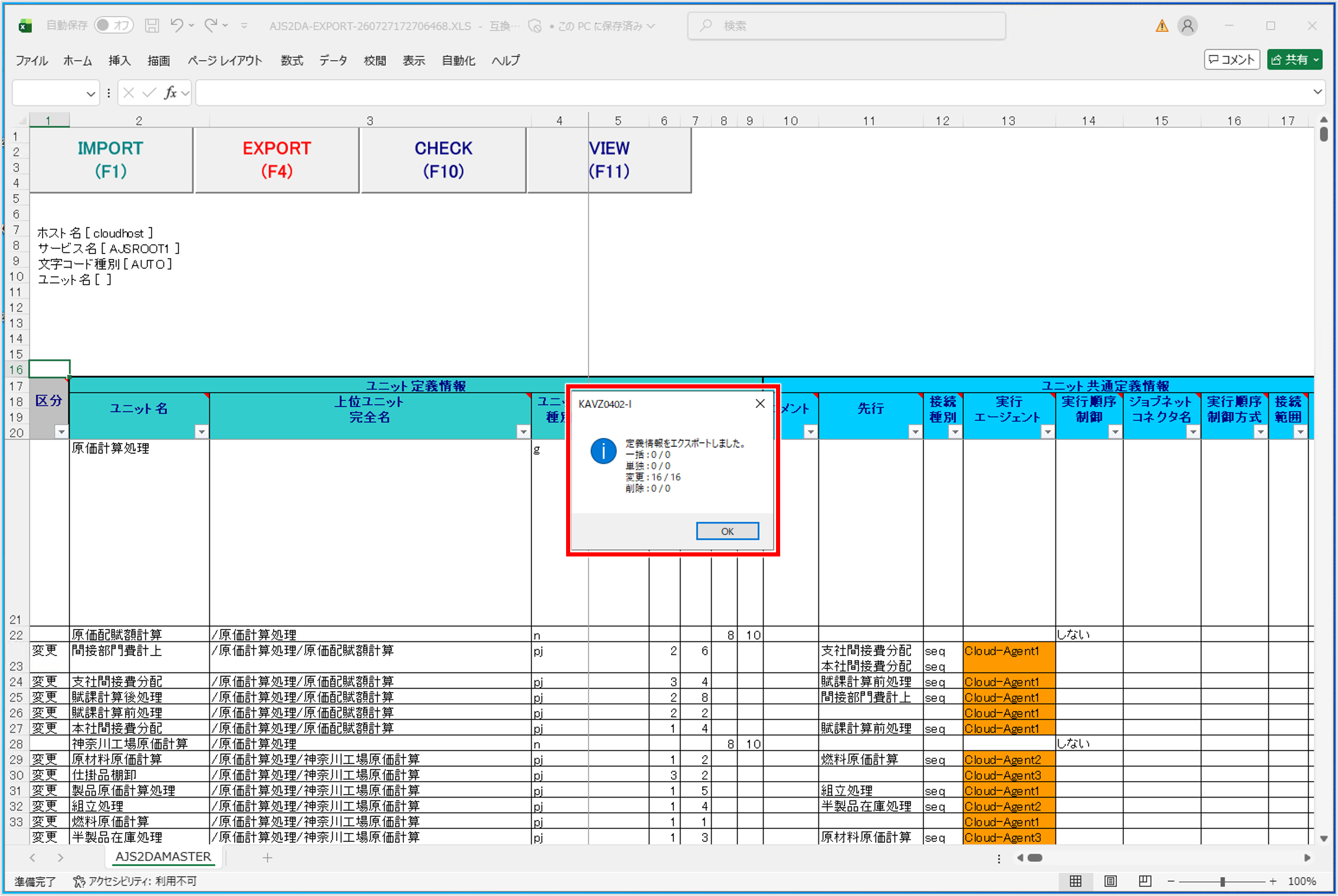Viewport: 1338px width, 896px height.
Task: Open the 共有 share button
Action: 1295,60
